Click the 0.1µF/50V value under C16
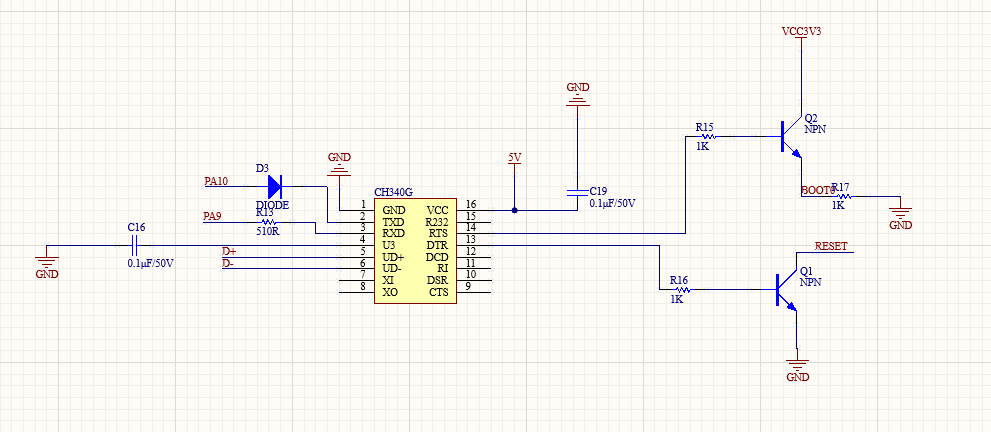The image size is (991, 432). click(x=150, y=263)
